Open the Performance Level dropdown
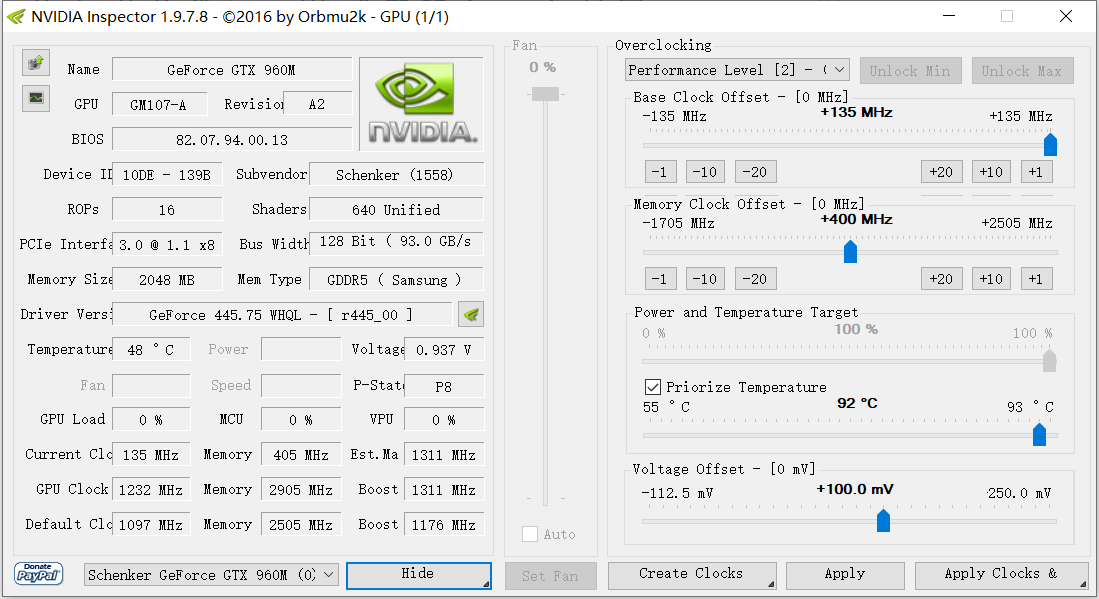This screenshot has width=1099, height=599. point(737,70)
